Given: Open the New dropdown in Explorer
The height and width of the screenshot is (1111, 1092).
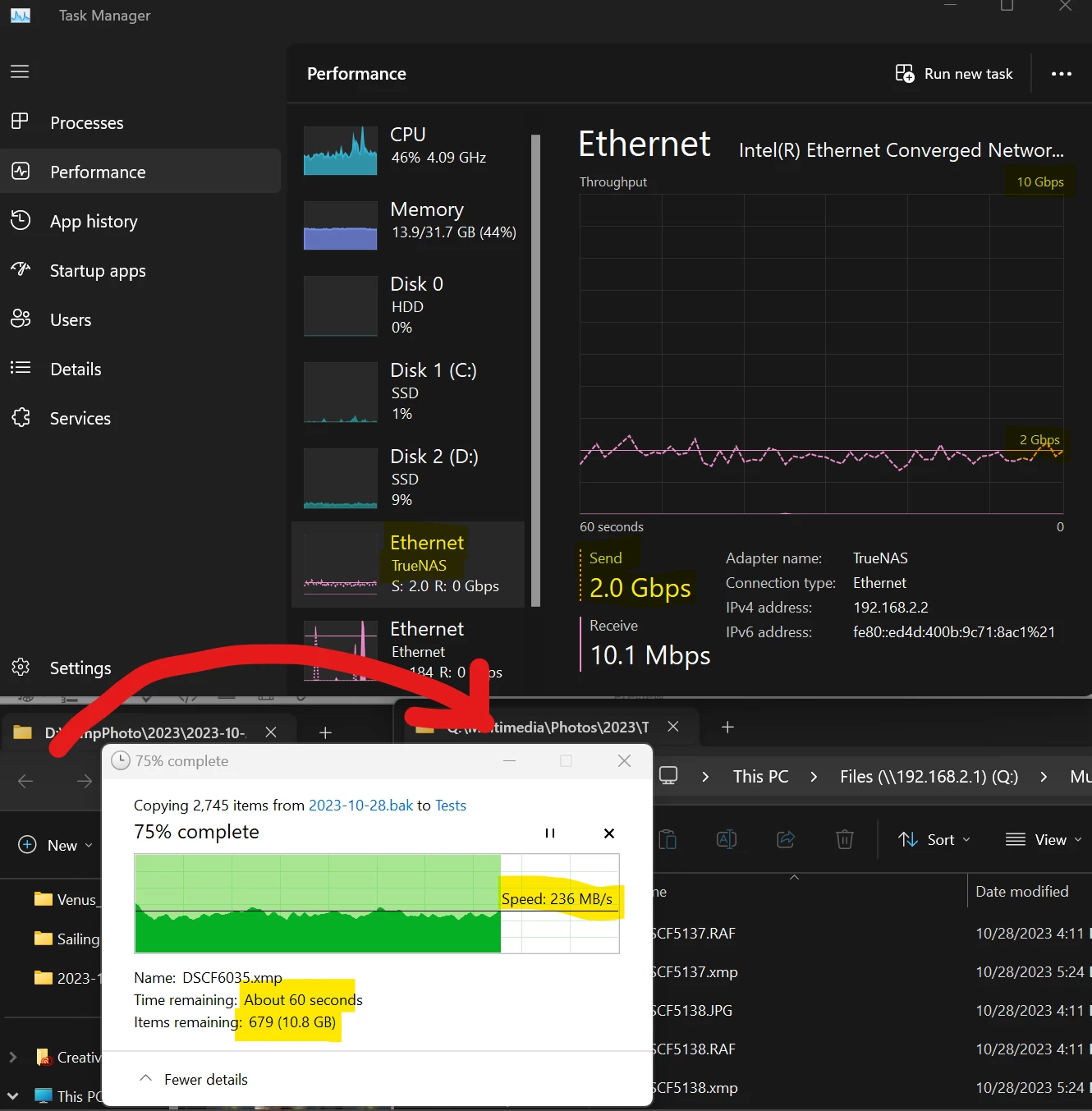Looking at the screenshot, I should point(55,845).
